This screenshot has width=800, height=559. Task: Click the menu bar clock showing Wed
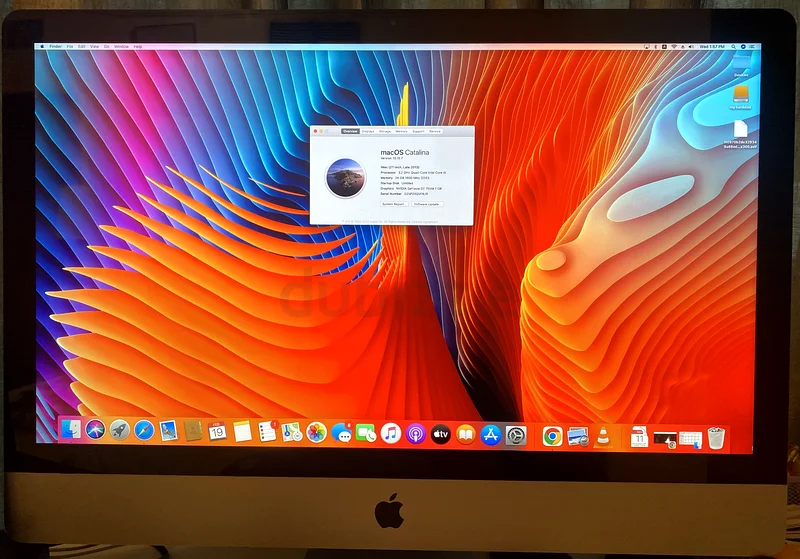[x=712, y=46]
